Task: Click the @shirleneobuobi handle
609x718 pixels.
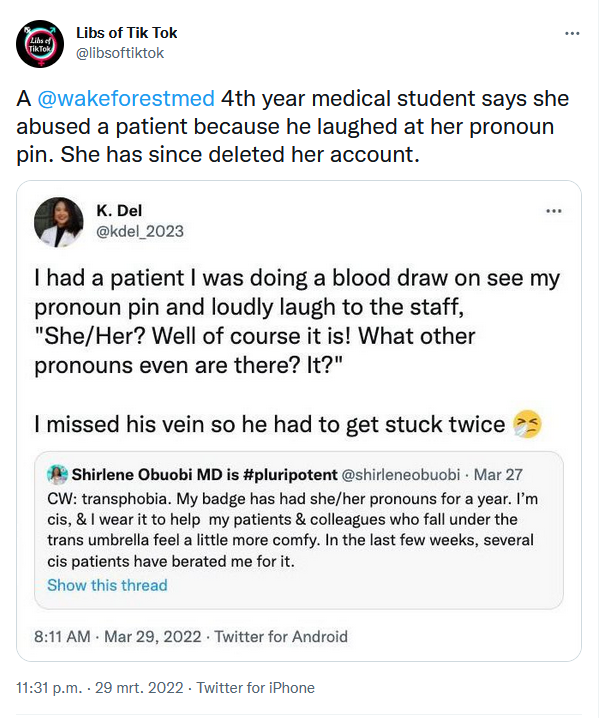Action: (401, 475)
